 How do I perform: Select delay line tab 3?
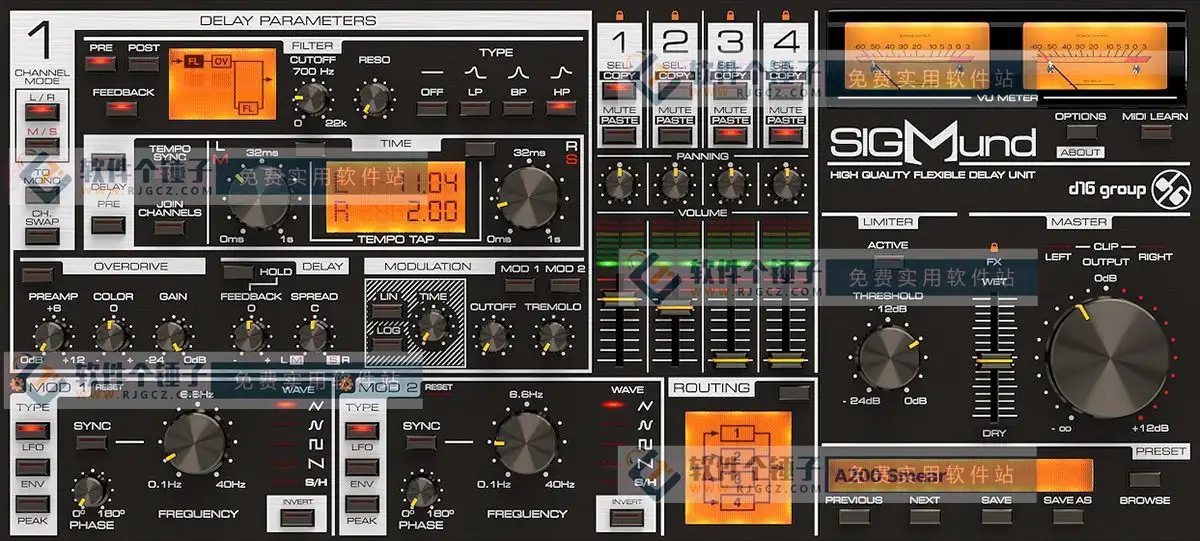point(731,41)
